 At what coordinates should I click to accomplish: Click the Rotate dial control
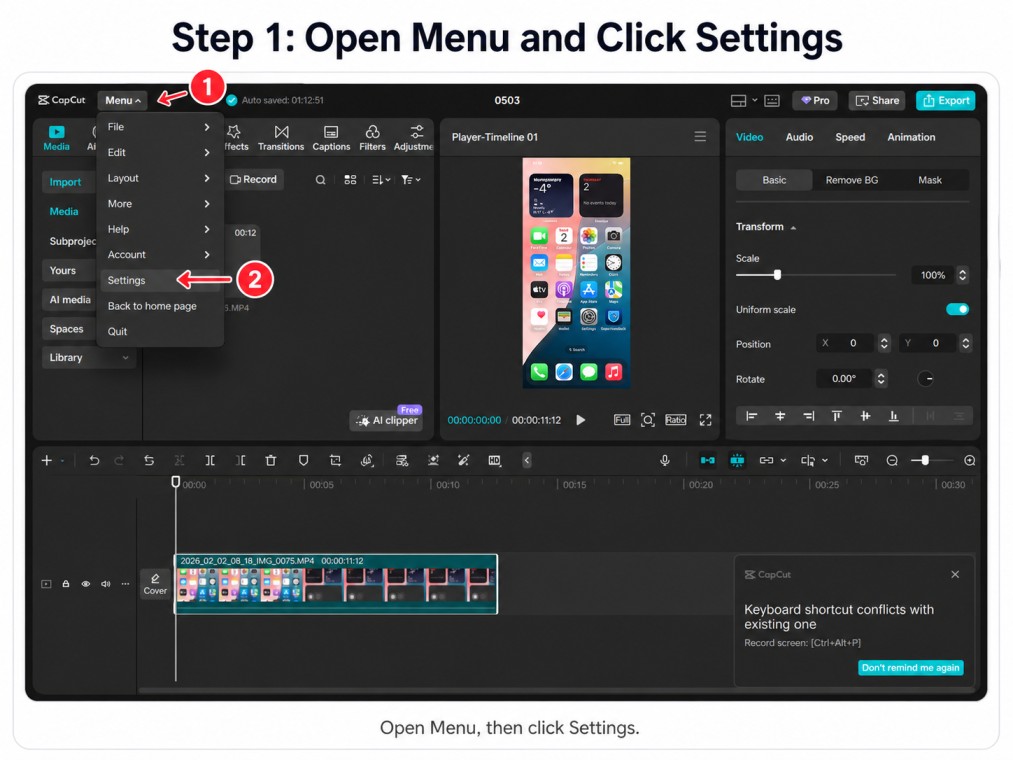click(x=925, y=379)
